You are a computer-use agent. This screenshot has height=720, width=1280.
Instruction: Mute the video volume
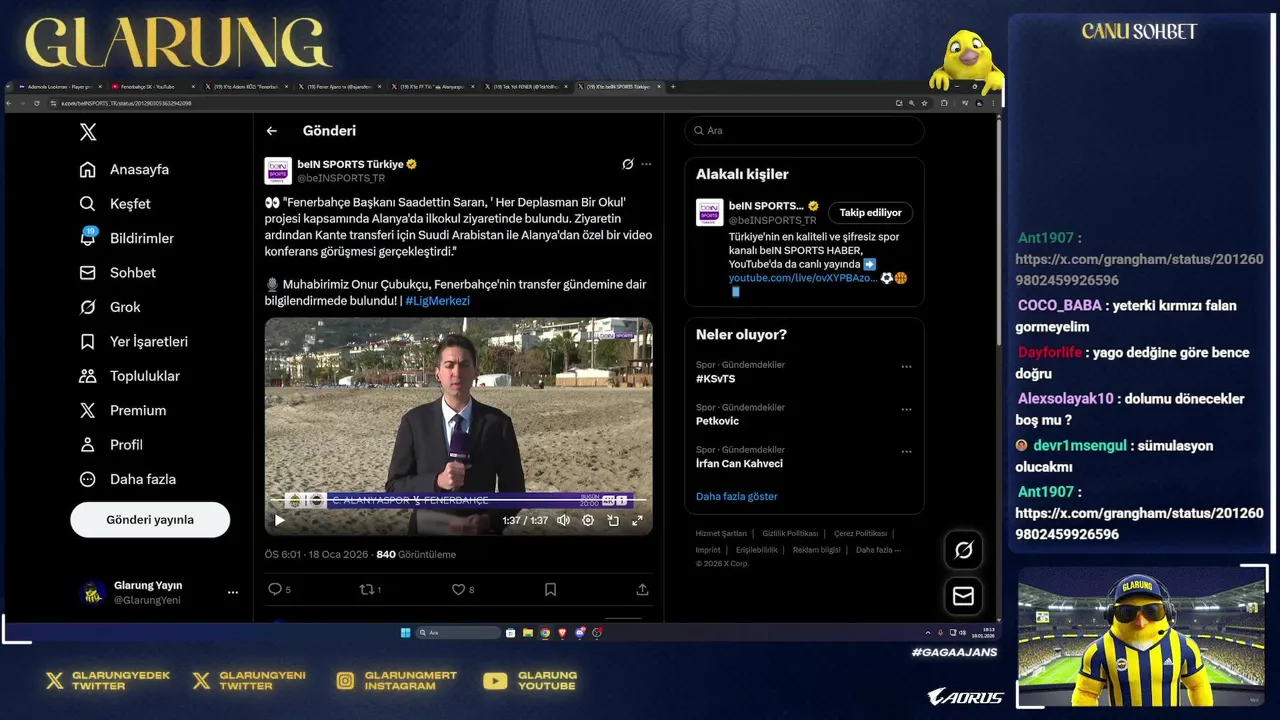(563, 520)
